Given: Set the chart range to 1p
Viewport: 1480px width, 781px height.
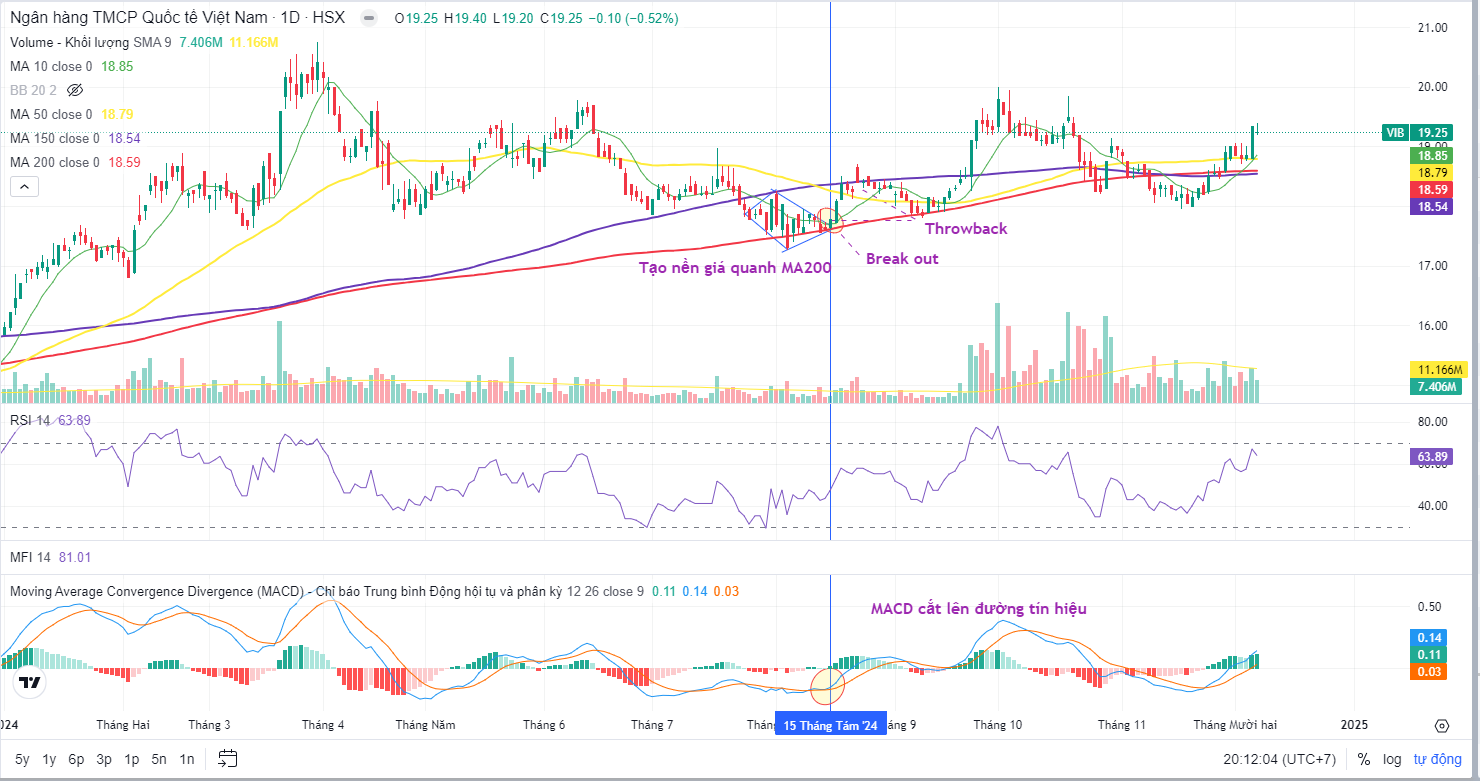Looking at the screenshot, I should coord(131,759).
